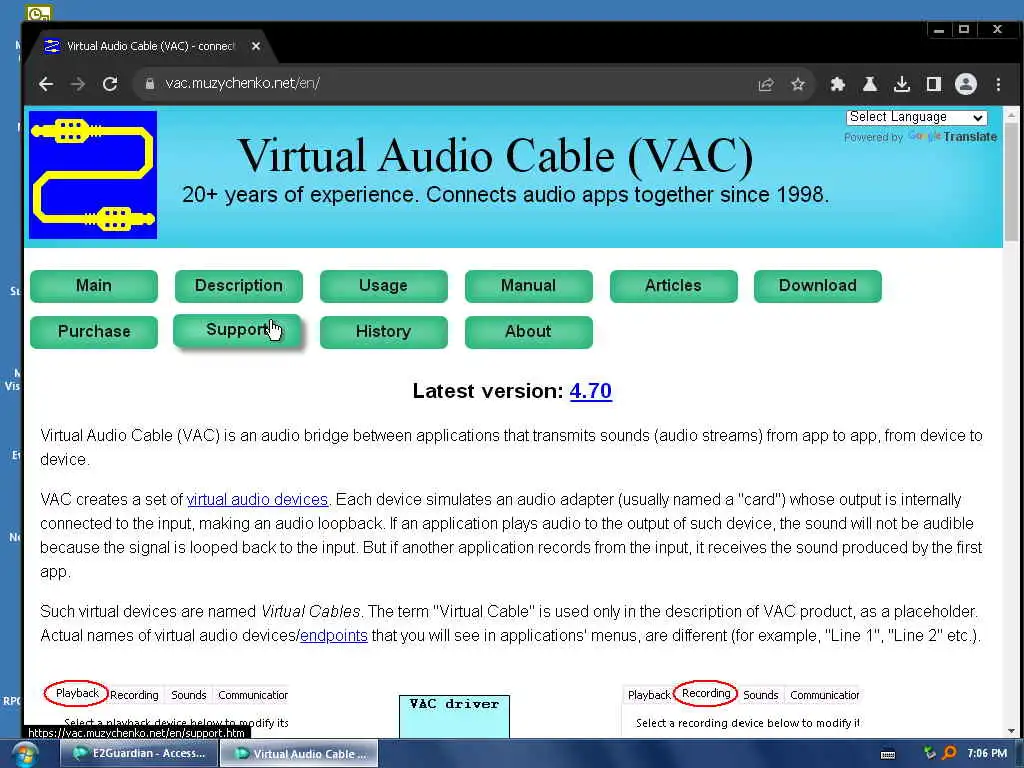
Task: Click the share page icon in address bar
Action: click(x=765, y=84)
